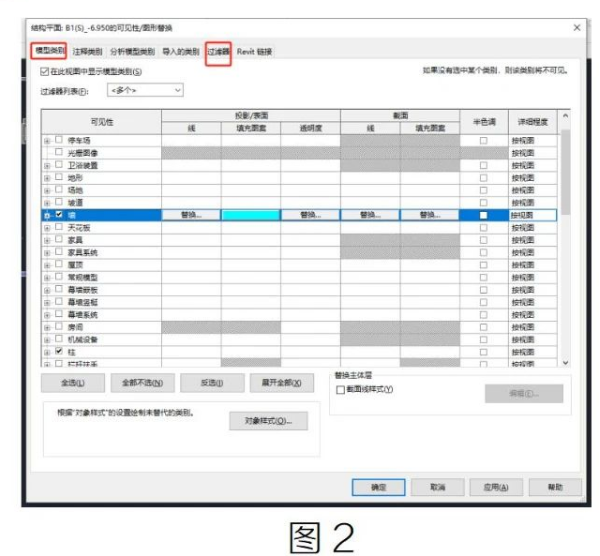
Task: Click 按视图 detail level cell for 停车场
Action: coord(532,140)
